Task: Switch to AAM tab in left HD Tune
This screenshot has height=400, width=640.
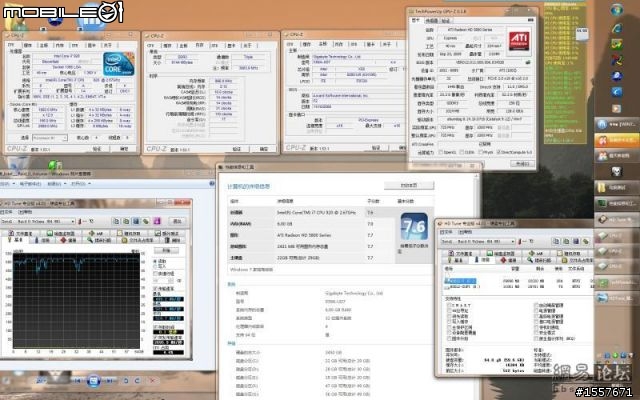Action: click(96, 233)
